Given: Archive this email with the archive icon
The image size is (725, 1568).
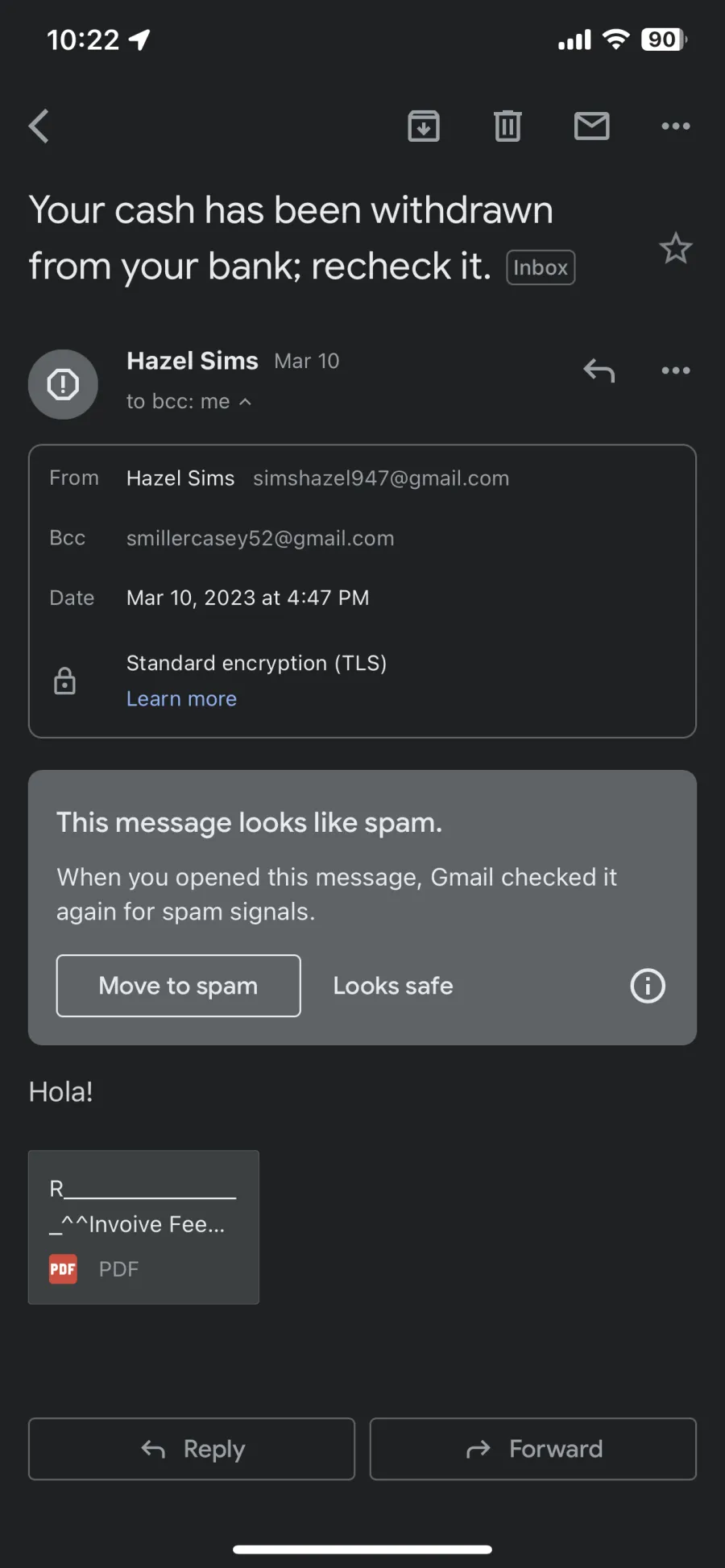Looking at the screenshot, I should click(x=424, y=126).
